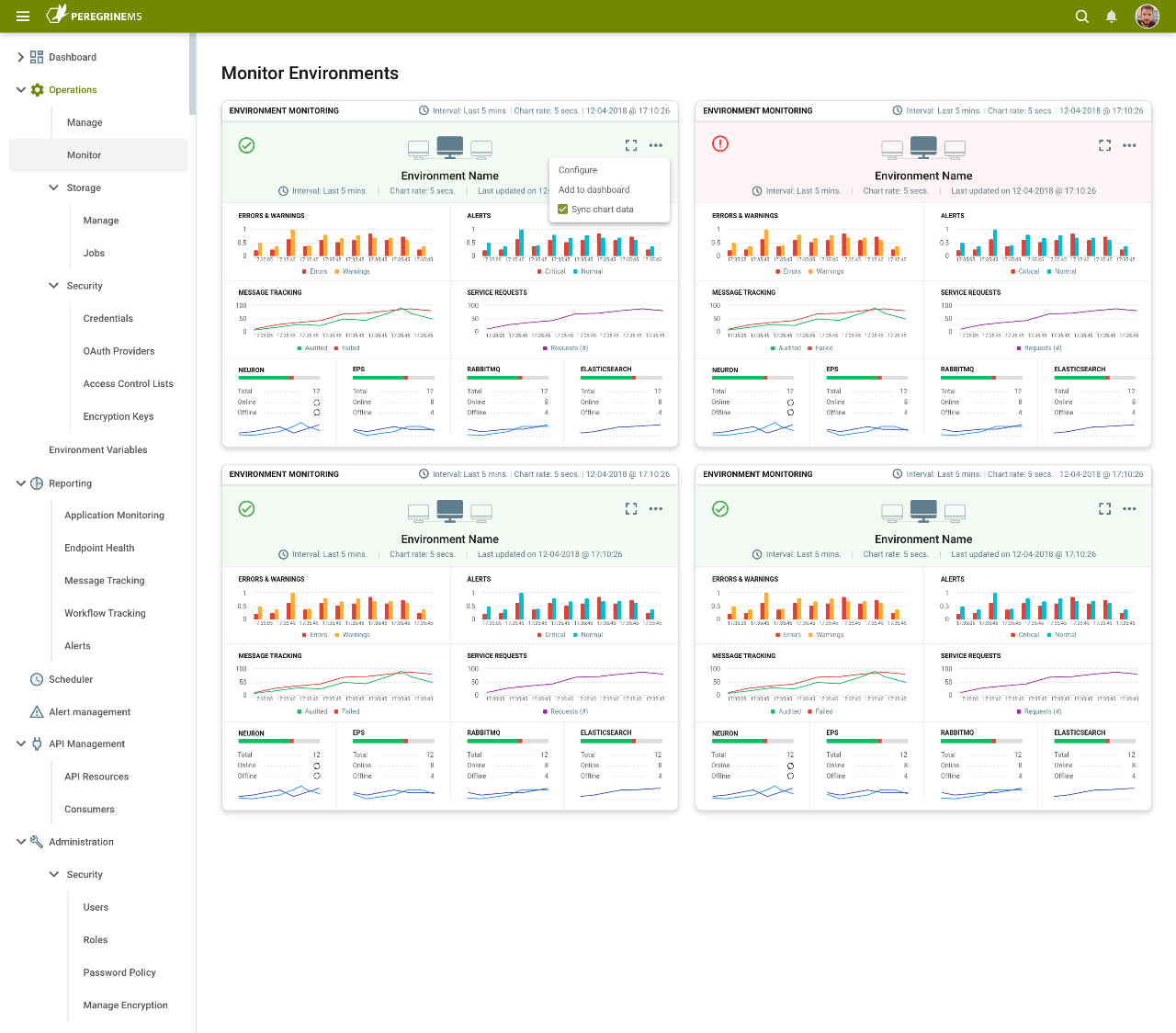Open the notifications bell
The height and width of the screenshot is (1033, 1176).
point(1112,16)
